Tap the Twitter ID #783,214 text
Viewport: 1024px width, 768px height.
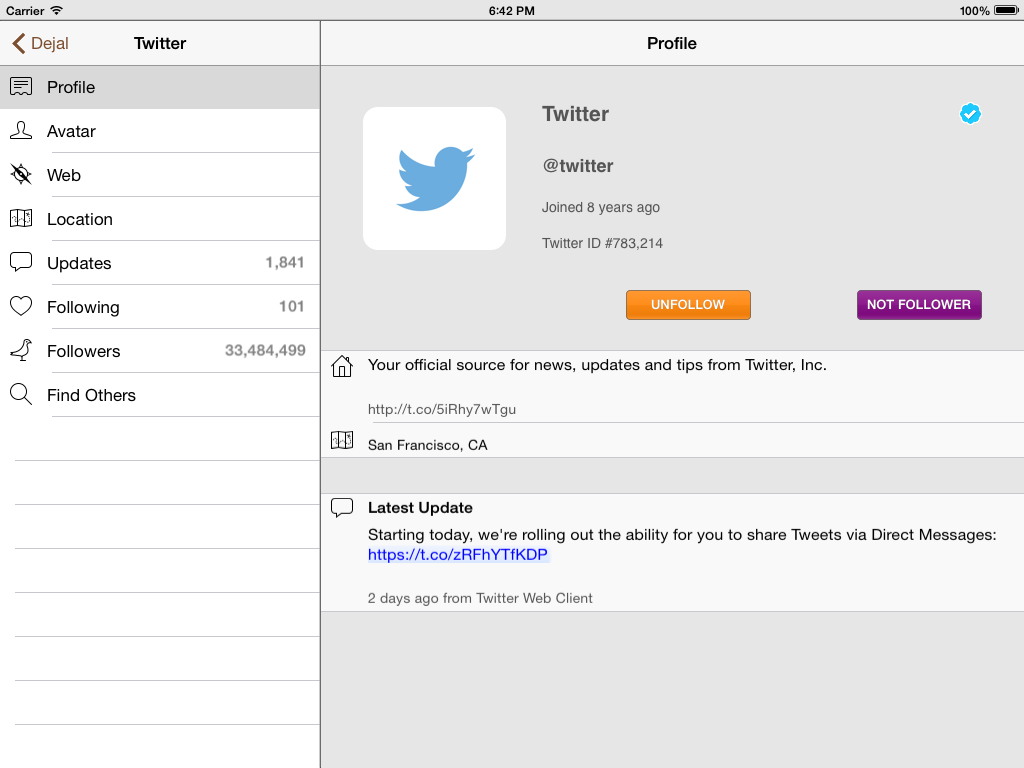pos(602,243)
